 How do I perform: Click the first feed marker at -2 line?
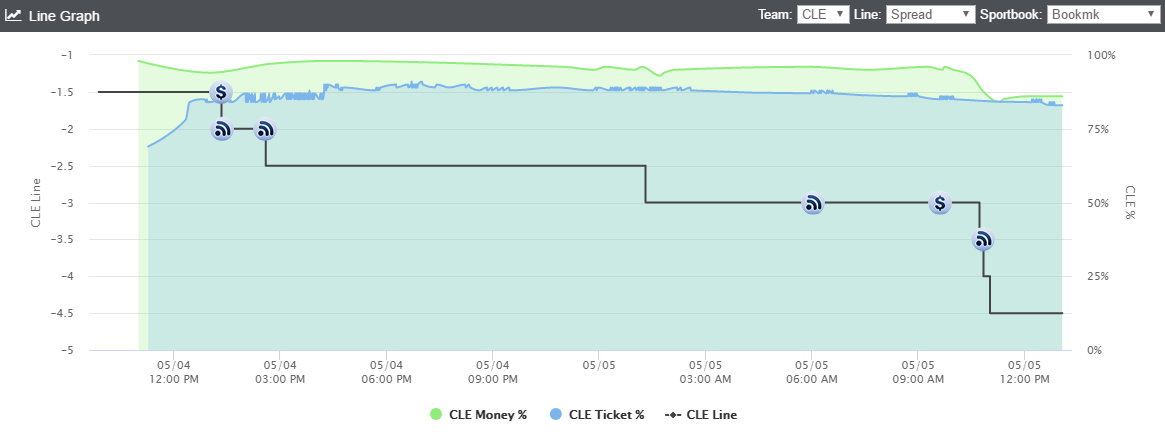point(221,130)
